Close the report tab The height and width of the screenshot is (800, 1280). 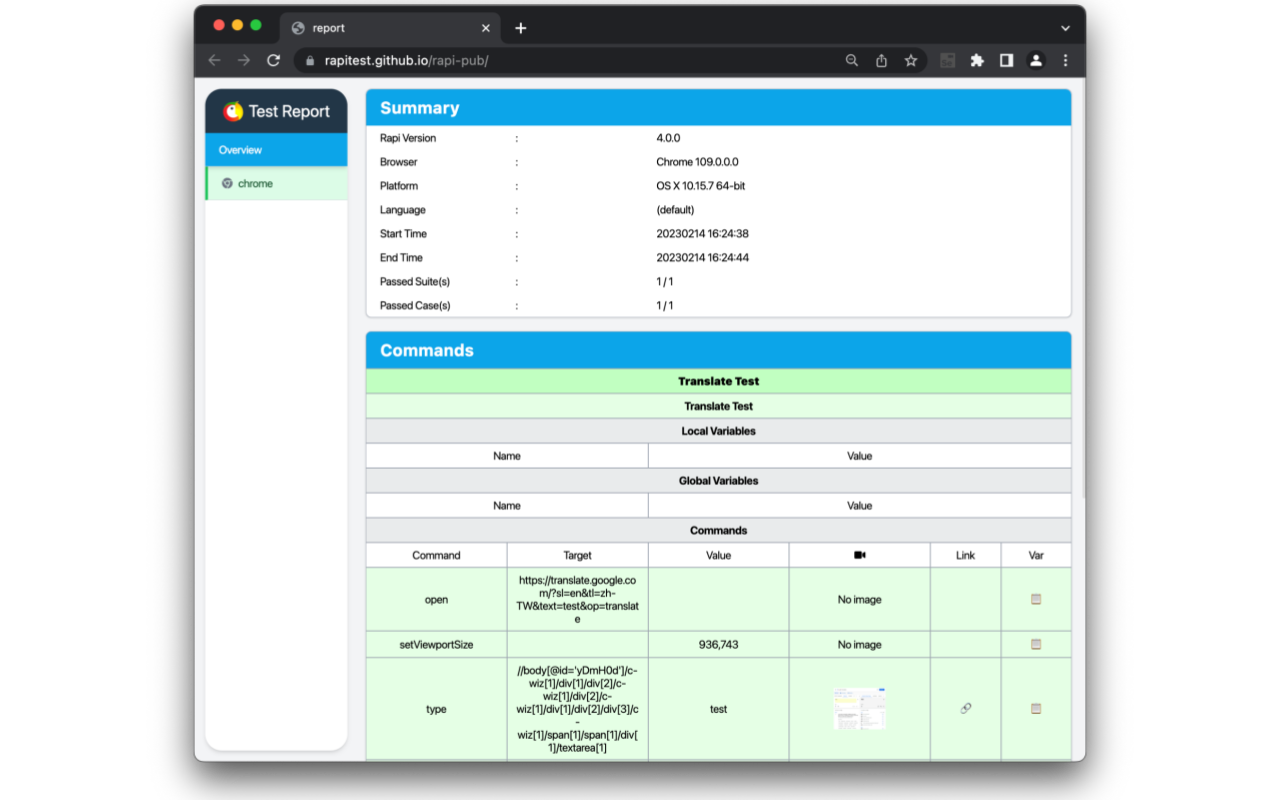tap(487, 28)
